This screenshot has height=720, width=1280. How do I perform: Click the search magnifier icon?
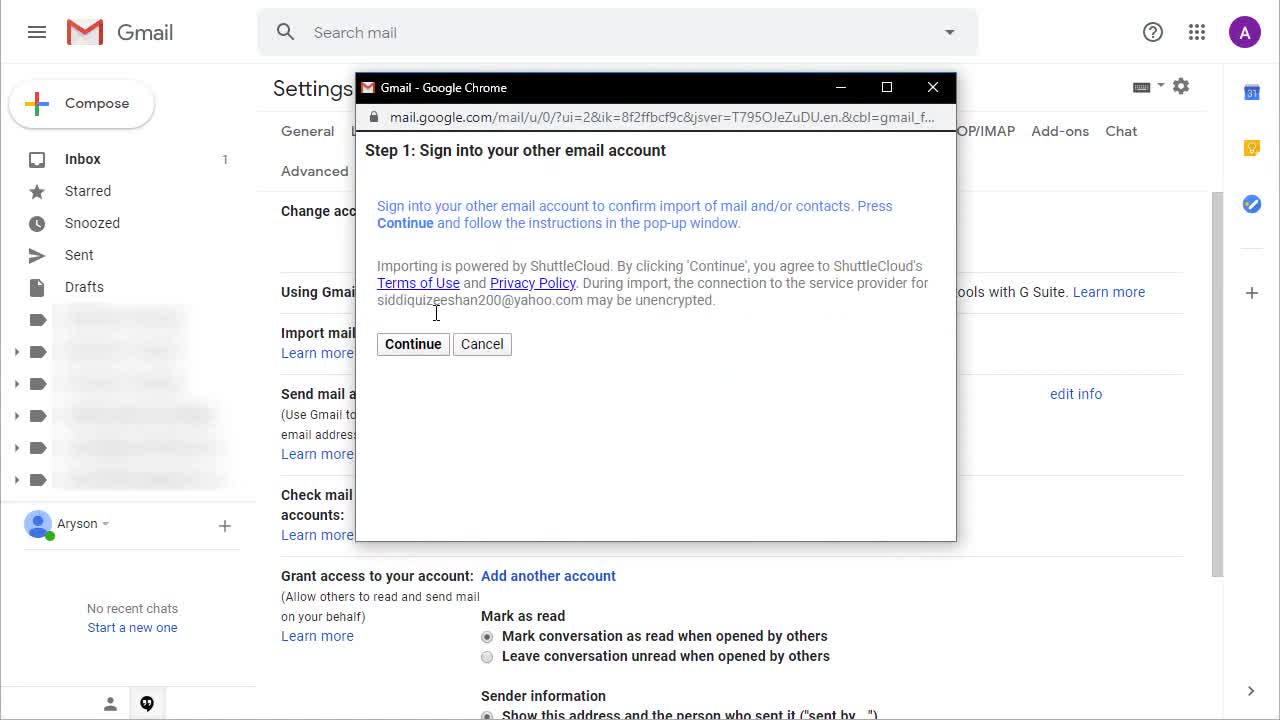point(285,32)
